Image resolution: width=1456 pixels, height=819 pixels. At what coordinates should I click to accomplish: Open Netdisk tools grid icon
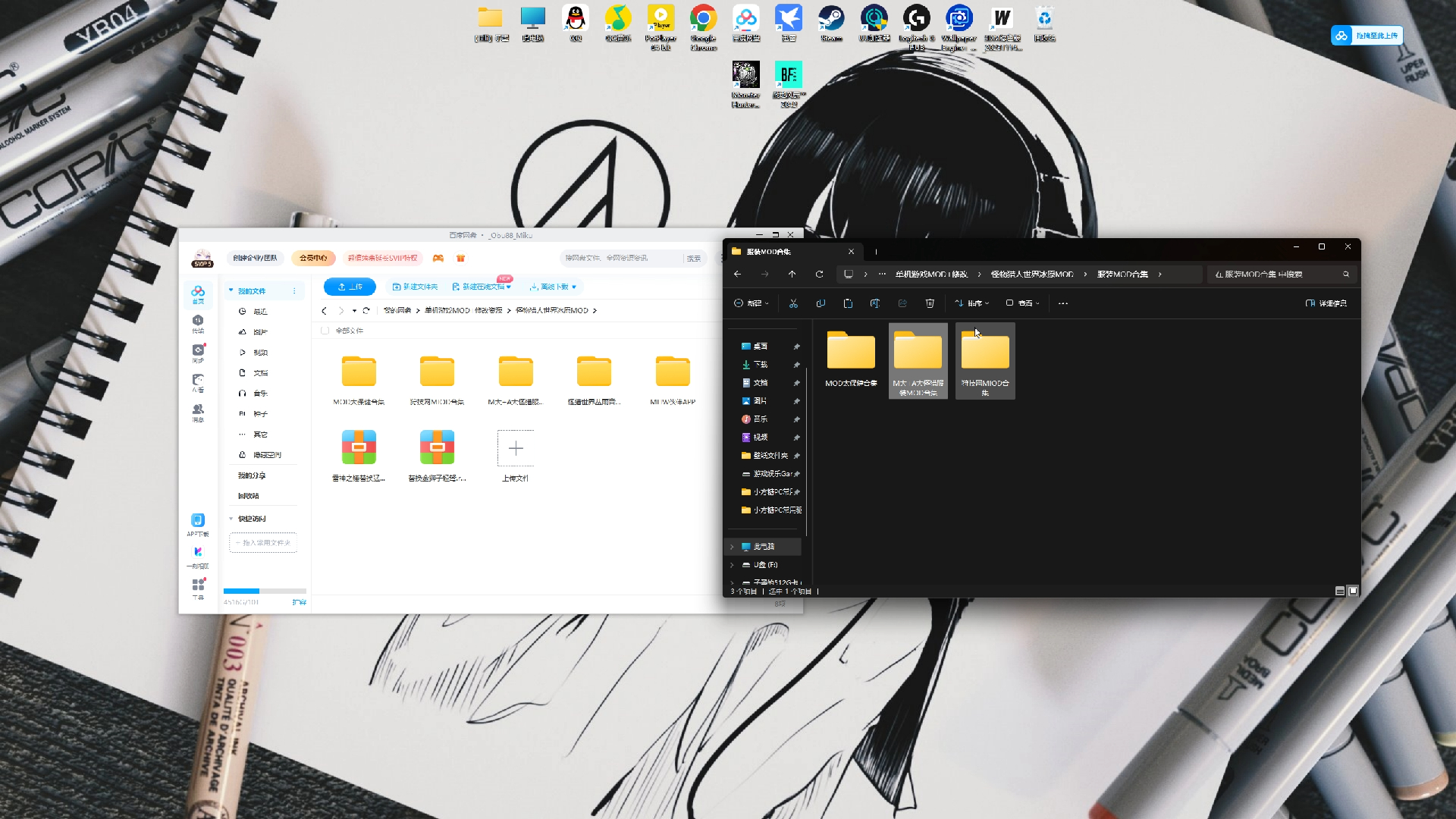198,588
